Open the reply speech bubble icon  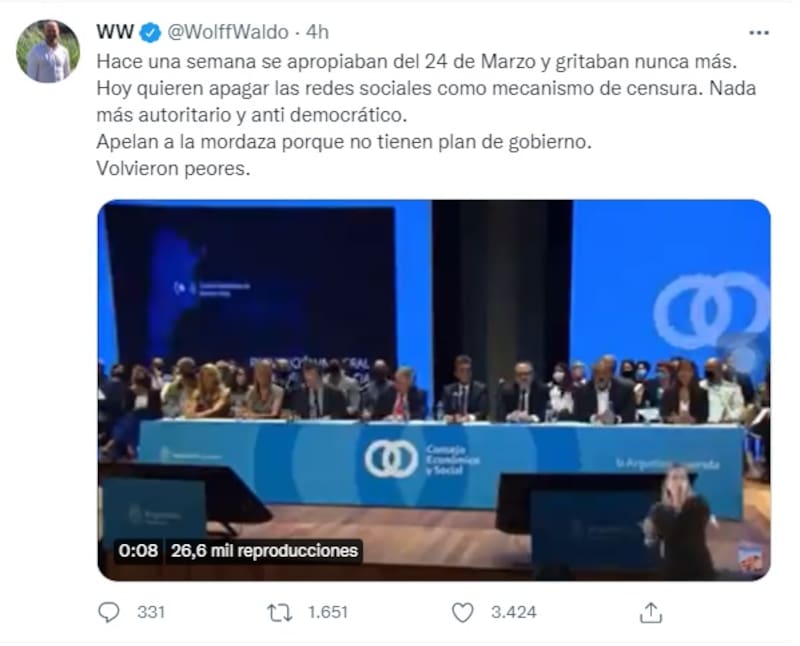(109, 612)
